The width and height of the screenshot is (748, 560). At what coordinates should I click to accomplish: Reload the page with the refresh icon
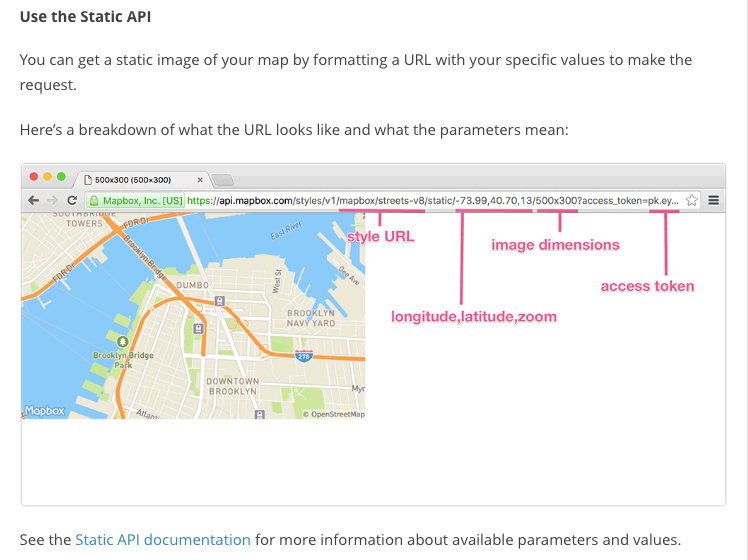[72, 200]
